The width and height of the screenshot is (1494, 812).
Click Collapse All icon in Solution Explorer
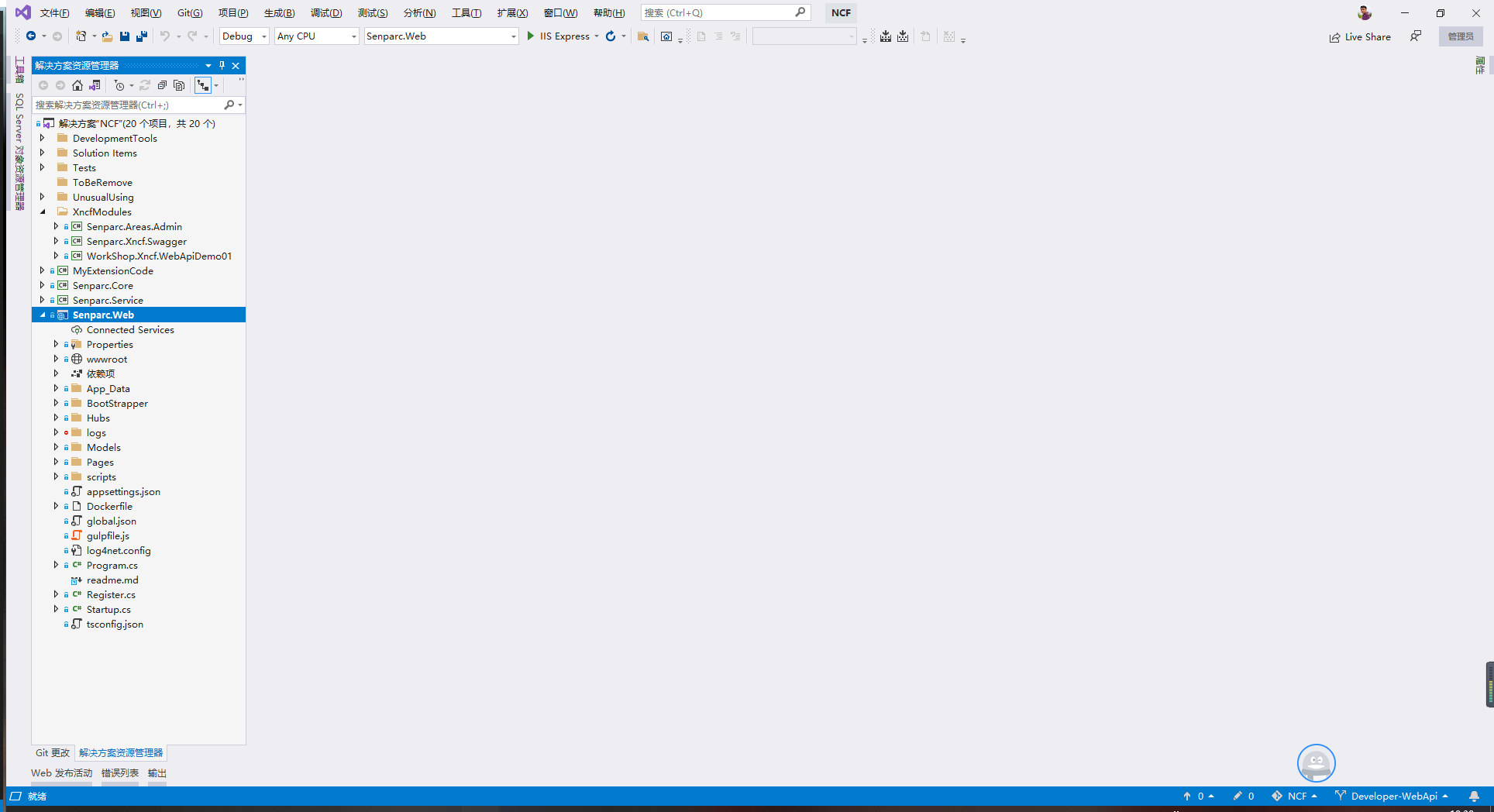pos(162,85)
